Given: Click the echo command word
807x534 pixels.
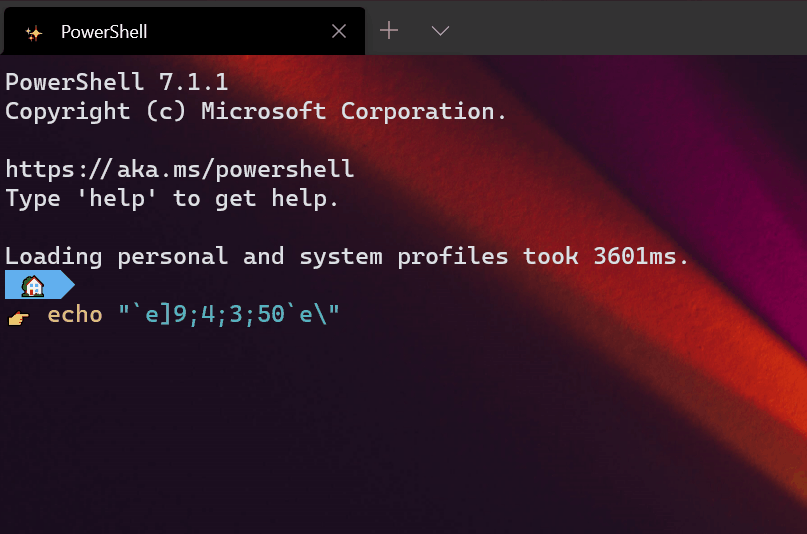Looking at the screenshot, I should click(75, 314).
